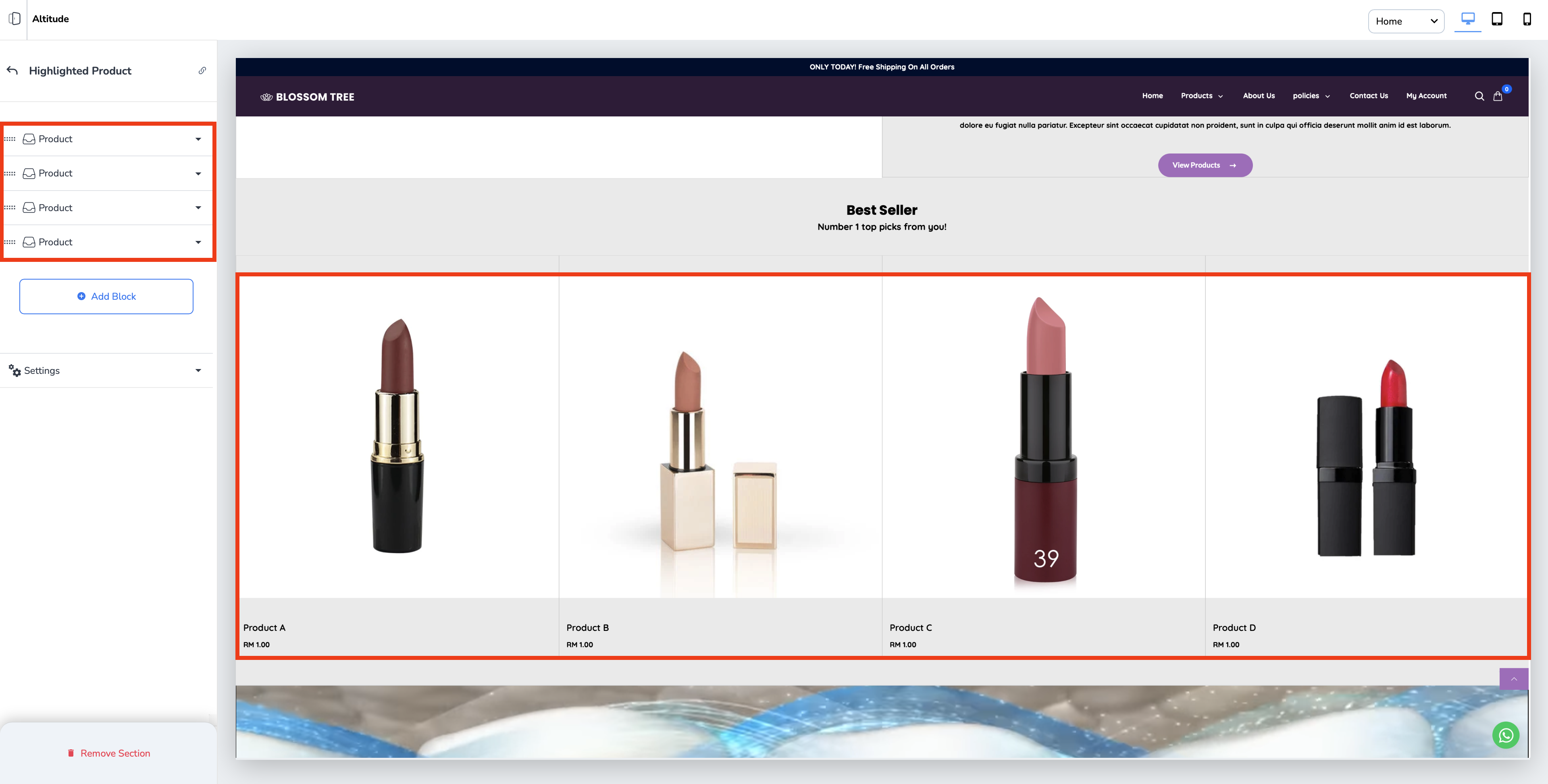Select the Product C lipstick image
The width and height of the screenshot is (1548, 784).
(x=1044, y=438)
